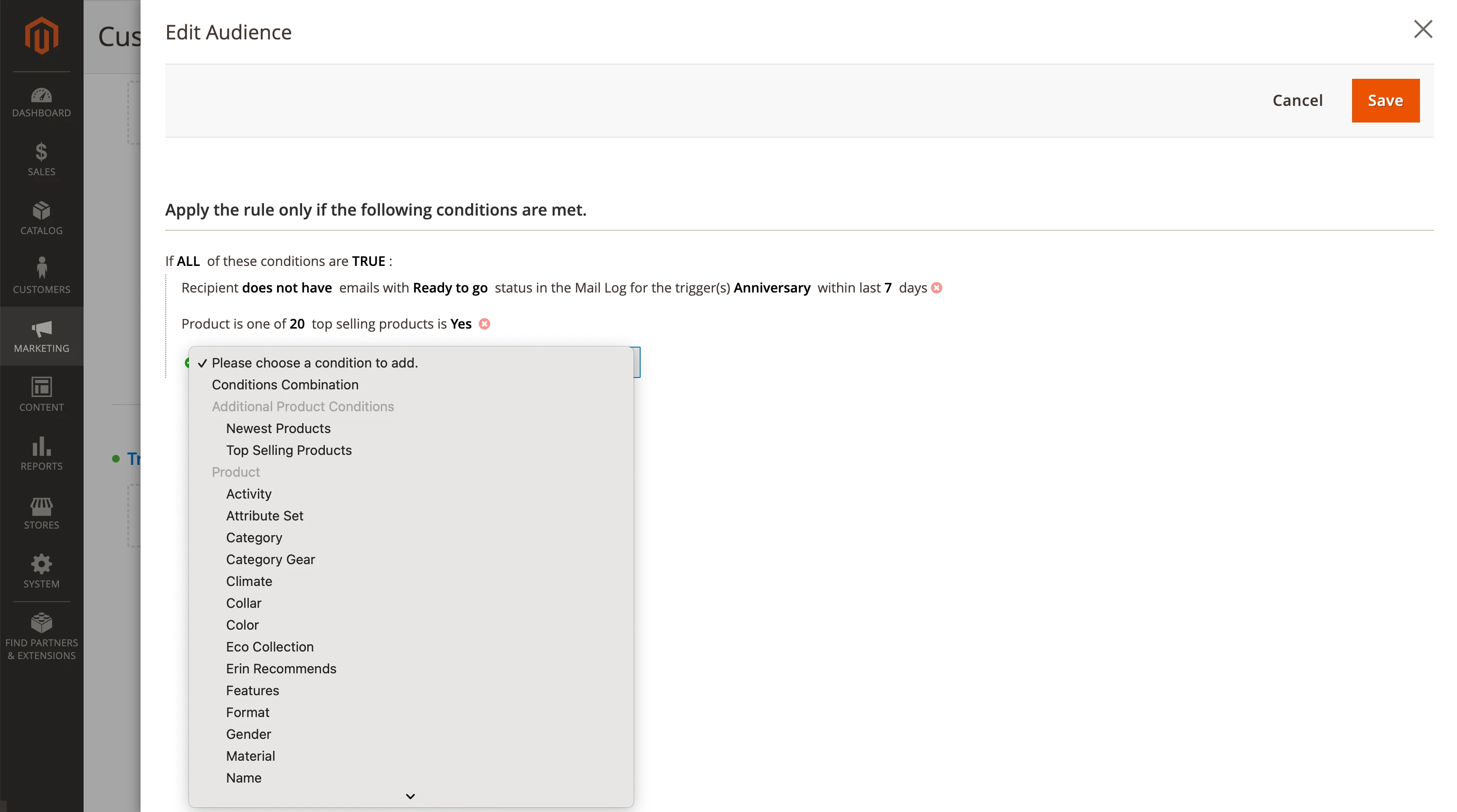Click the Cancel button
The width and height of the screenshot is (1457, 812).
click(x=1297, y=101)
